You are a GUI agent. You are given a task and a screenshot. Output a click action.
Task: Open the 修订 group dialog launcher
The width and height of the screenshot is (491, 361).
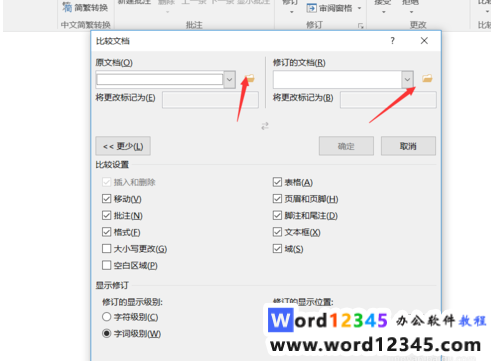tap(360, 25)
